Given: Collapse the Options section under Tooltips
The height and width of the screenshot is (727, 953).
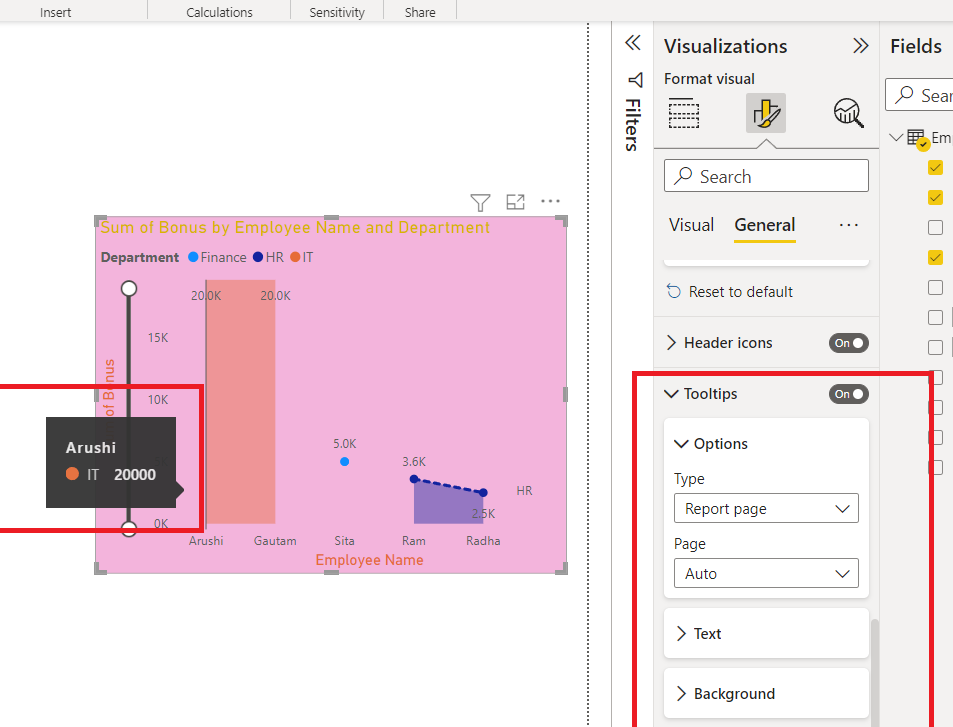Looking at the screenshot, I should click(x=681, y=443).
